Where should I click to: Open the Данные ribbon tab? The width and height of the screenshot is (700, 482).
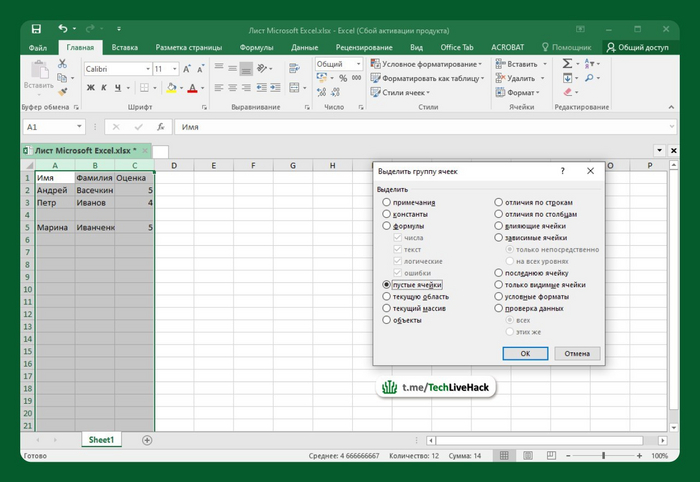304,47
